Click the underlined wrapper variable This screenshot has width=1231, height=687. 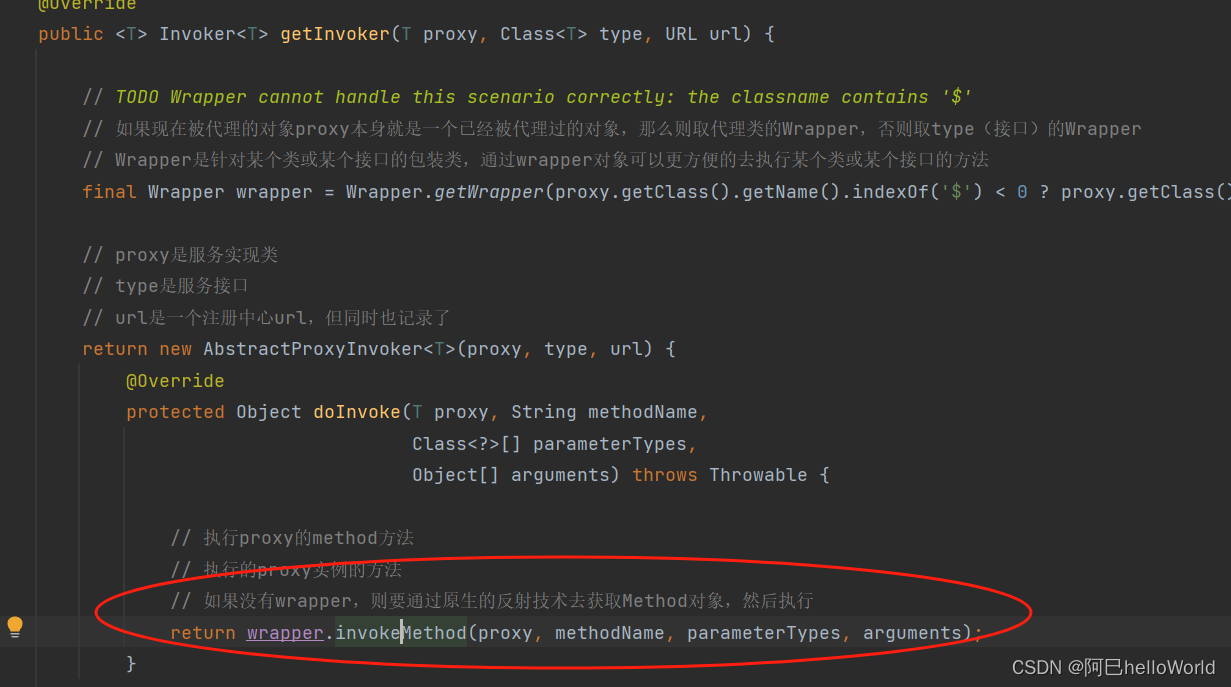click(284, 632)
